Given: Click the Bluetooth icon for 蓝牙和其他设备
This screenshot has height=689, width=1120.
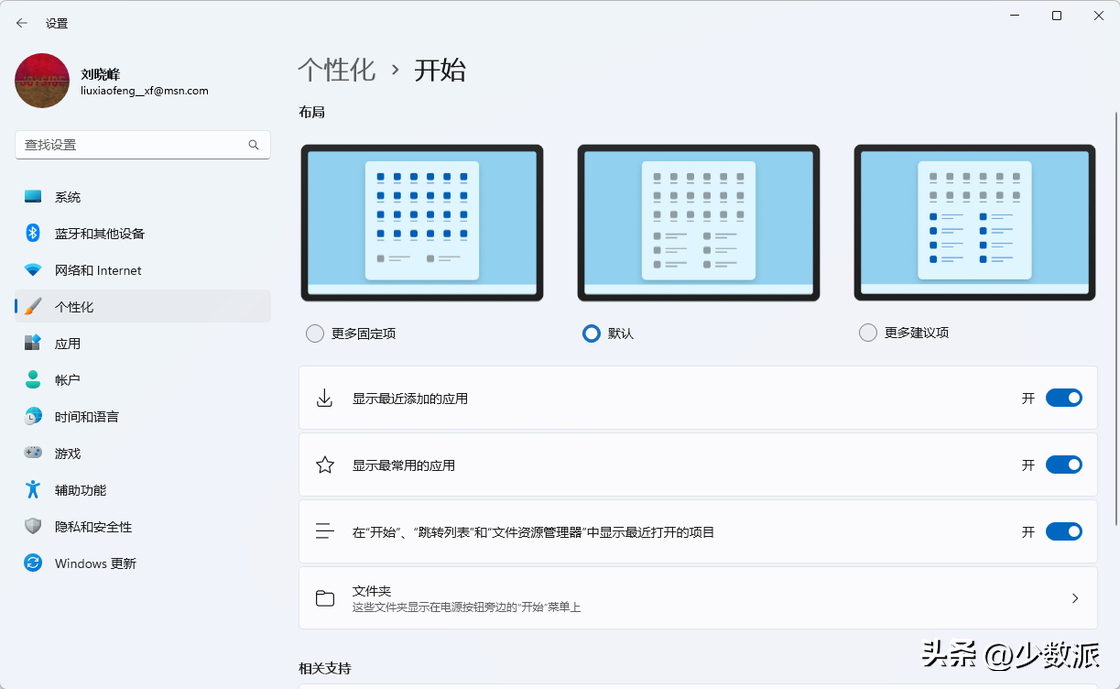Looking at the screenshot, I should (x=33, y=233).
